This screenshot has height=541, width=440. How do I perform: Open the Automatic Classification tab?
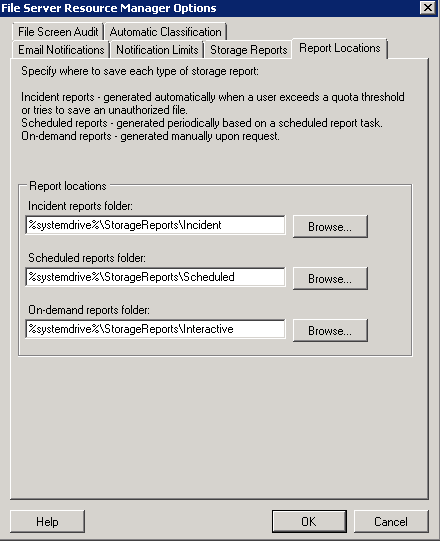coord(165,32)
